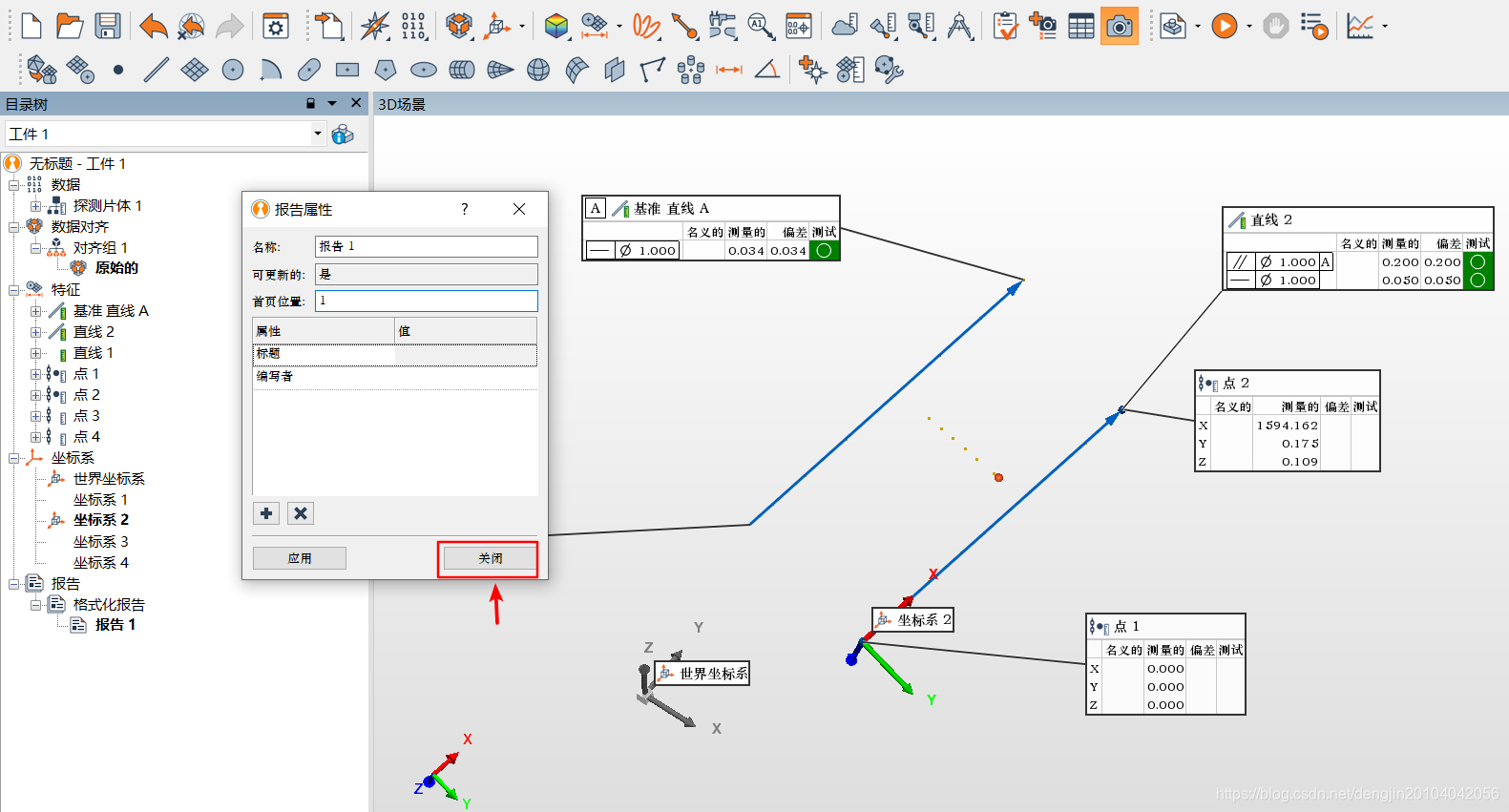Screen dimensions: 1509x812
Task: Click the table report icon
Action: pos(1081,26)
